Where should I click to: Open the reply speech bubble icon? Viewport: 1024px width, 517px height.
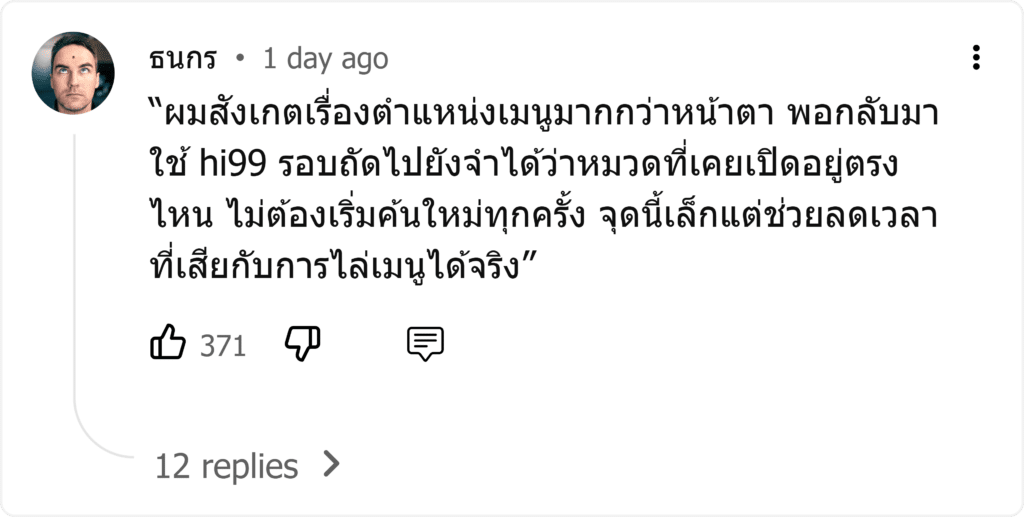pos(425,344)
